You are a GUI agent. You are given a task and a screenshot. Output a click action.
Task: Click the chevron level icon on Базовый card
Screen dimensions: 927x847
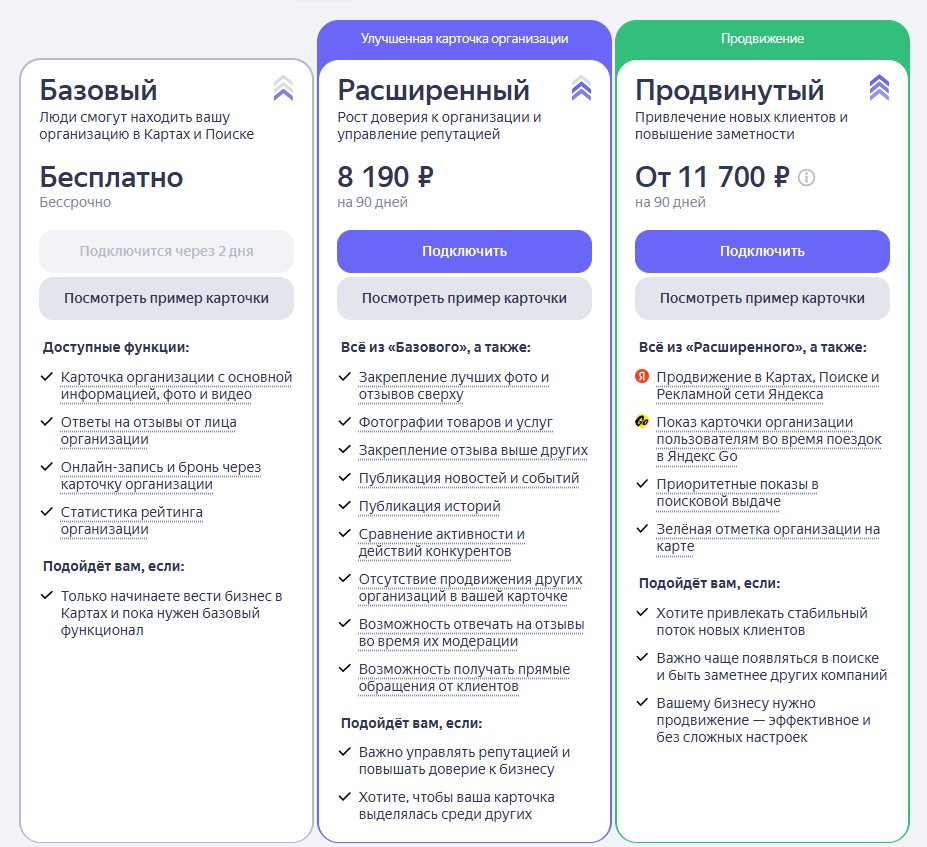tap(284, 88)
